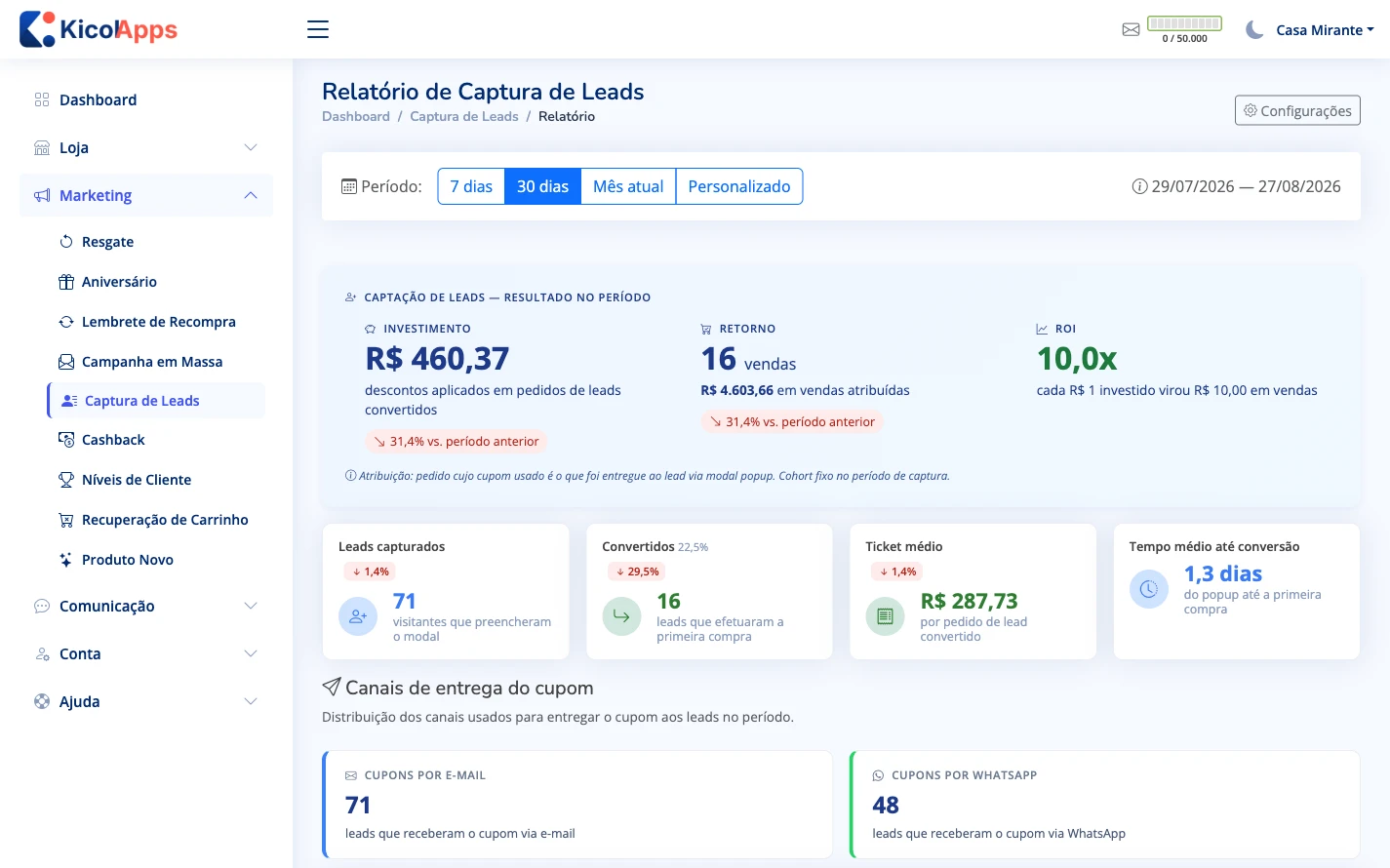
Task: Click the Ticket médio receipt icon
Action: [x=885, y=616]
